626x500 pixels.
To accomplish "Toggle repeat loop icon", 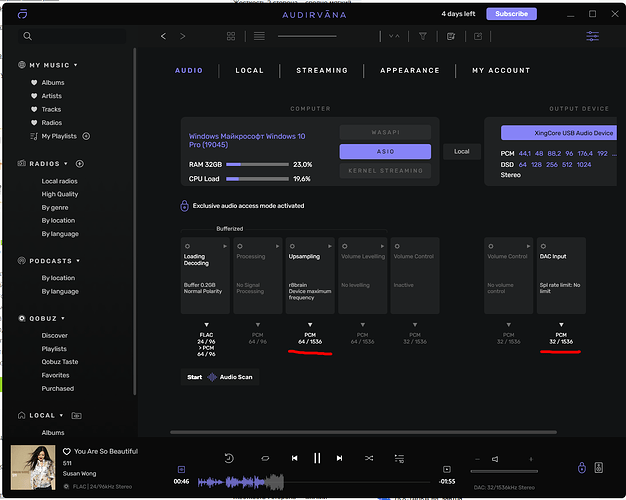I will coord(265,458).
